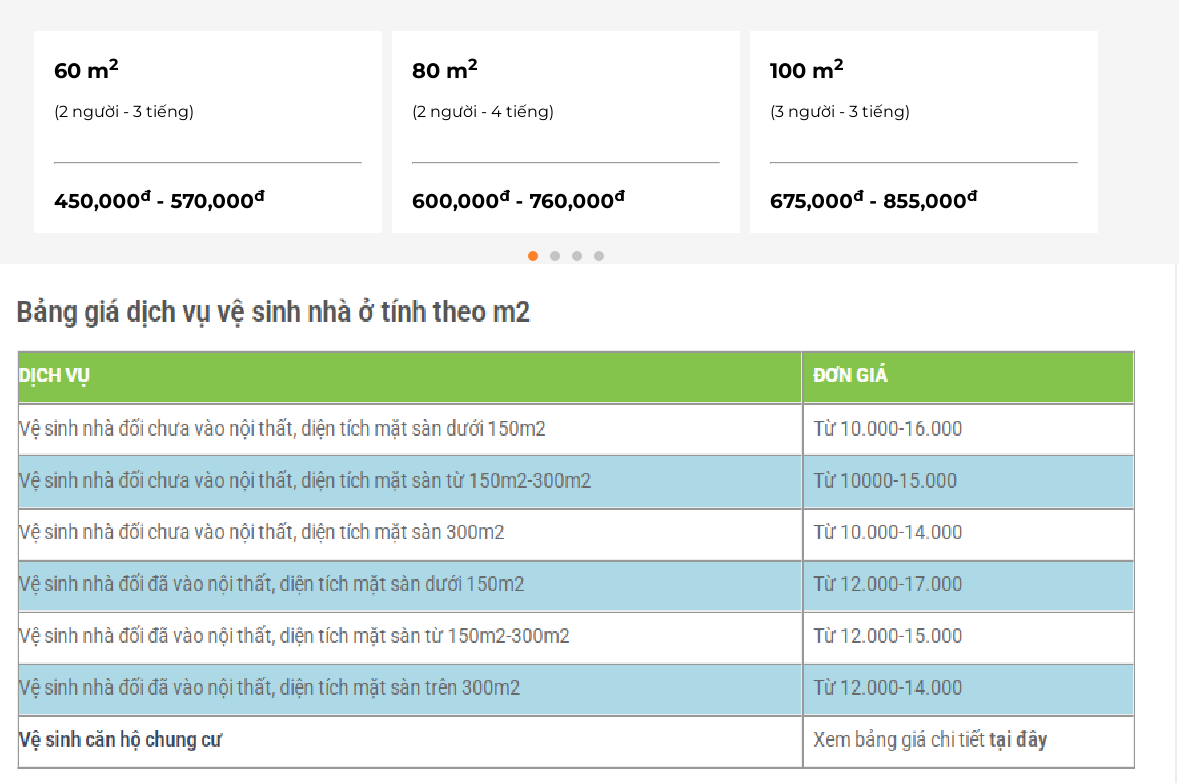Select unfurnished house under 150m2 row
The image size is (1179, 783).
point(282,429)
